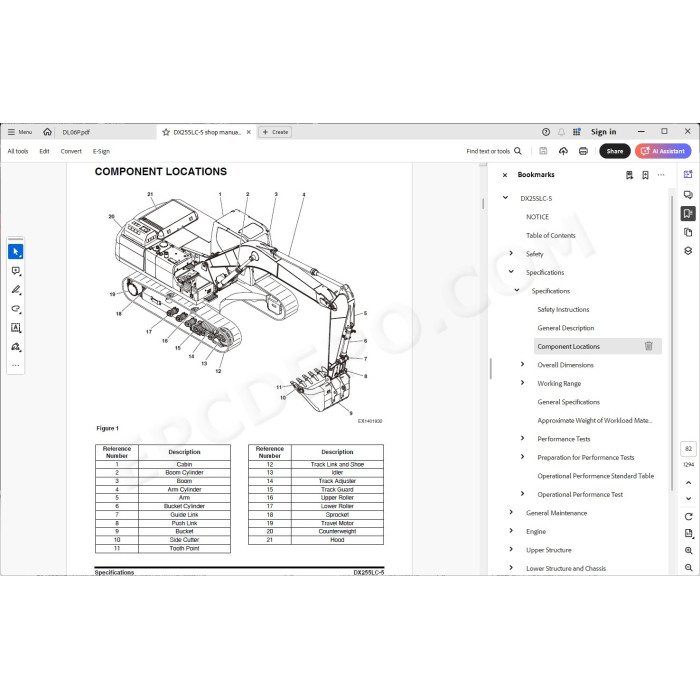Expand the Safety bookmark
Viewport: 700px width, 700px height.
[x=511, y=254]
